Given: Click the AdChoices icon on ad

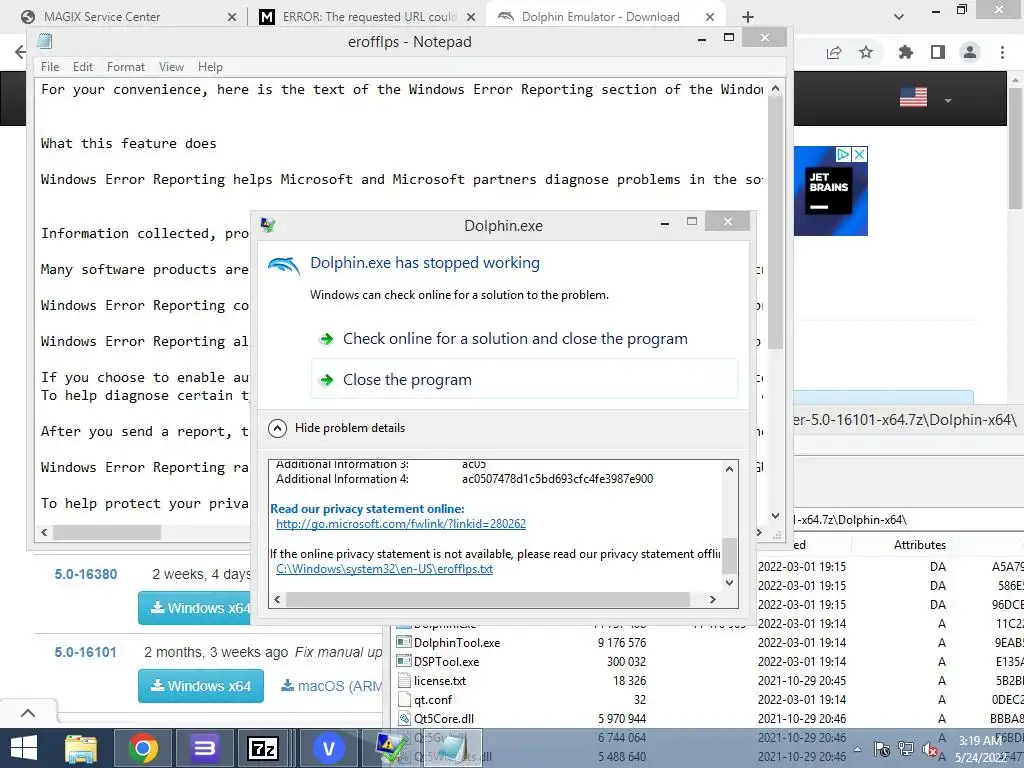Looking at the screenshot, I should [843, 154].
